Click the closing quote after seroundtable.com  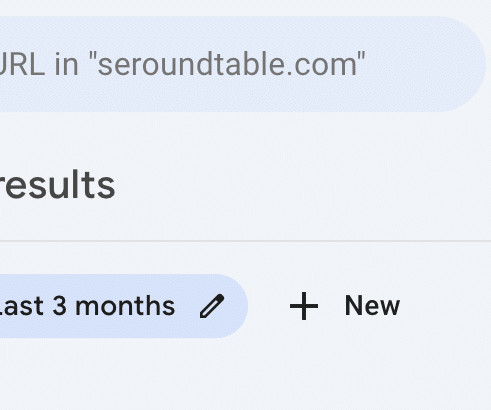362,55
